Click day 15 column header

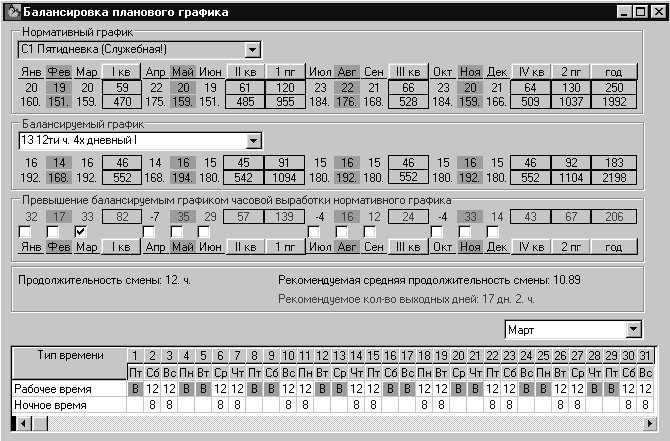pos(373,356)
